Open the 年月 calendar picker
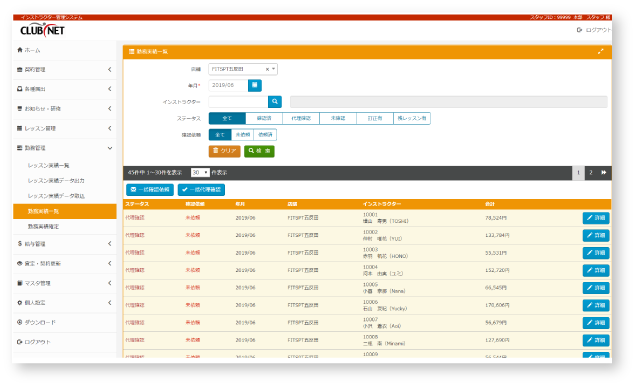 click(x=255, y=85)
